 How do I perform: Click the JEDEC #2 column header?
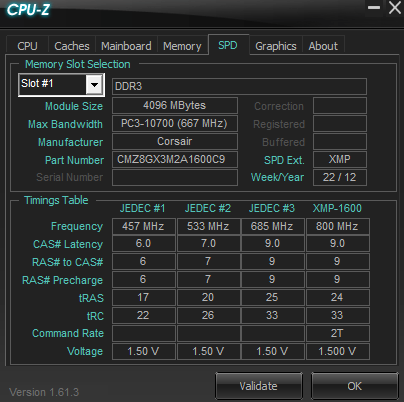coord(208,208)
